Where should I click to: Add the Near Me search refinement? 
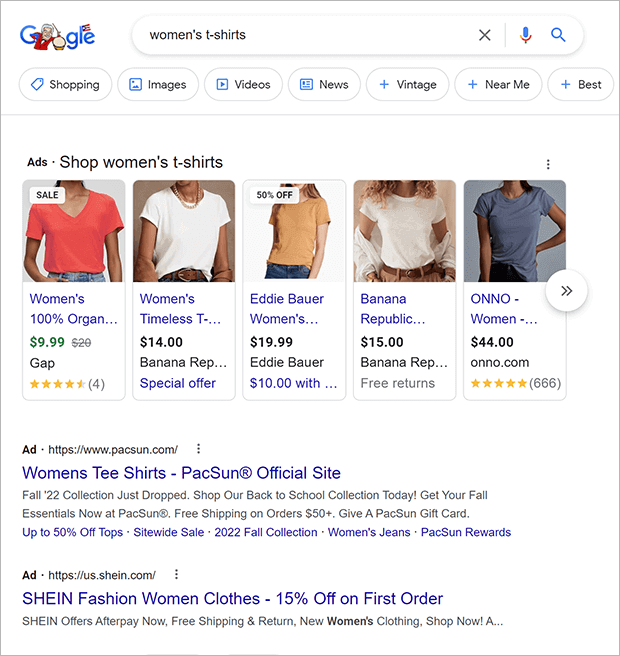[x=498, y=85]
